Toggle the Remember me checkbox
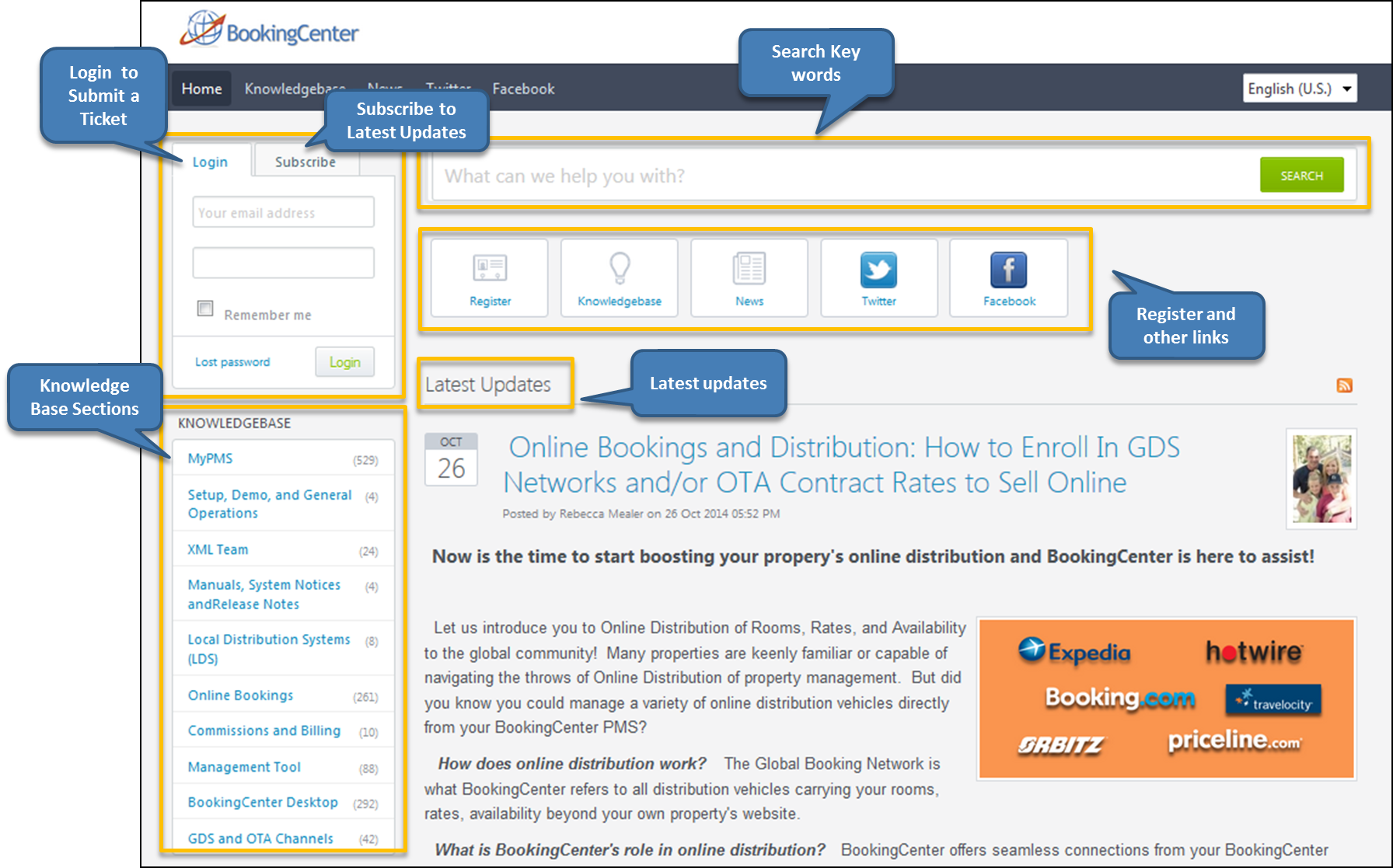1393x868 pixels. tap(205, 309)
